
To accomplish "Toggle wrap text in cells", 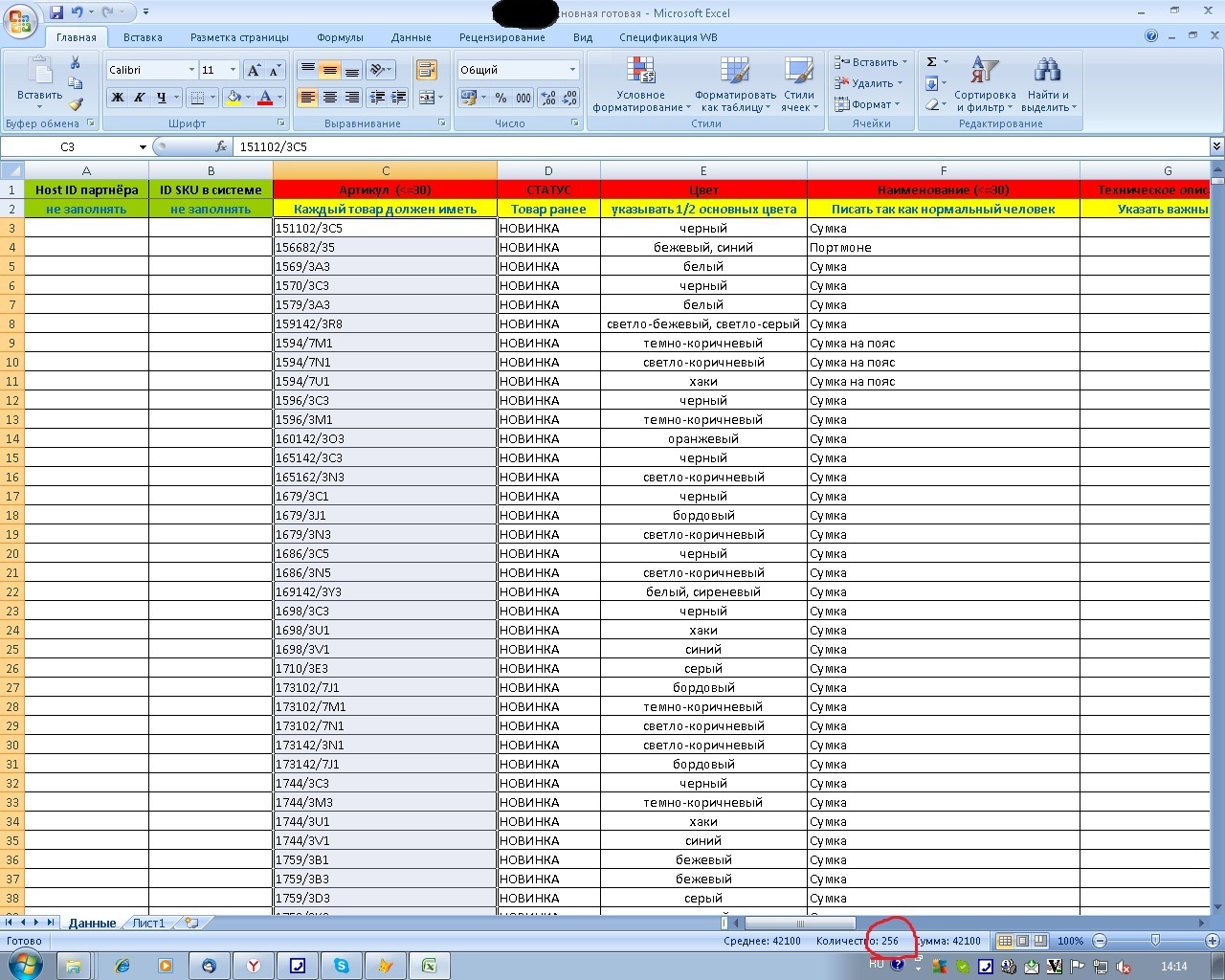I will pyautogui.click(x=427, y=70).
